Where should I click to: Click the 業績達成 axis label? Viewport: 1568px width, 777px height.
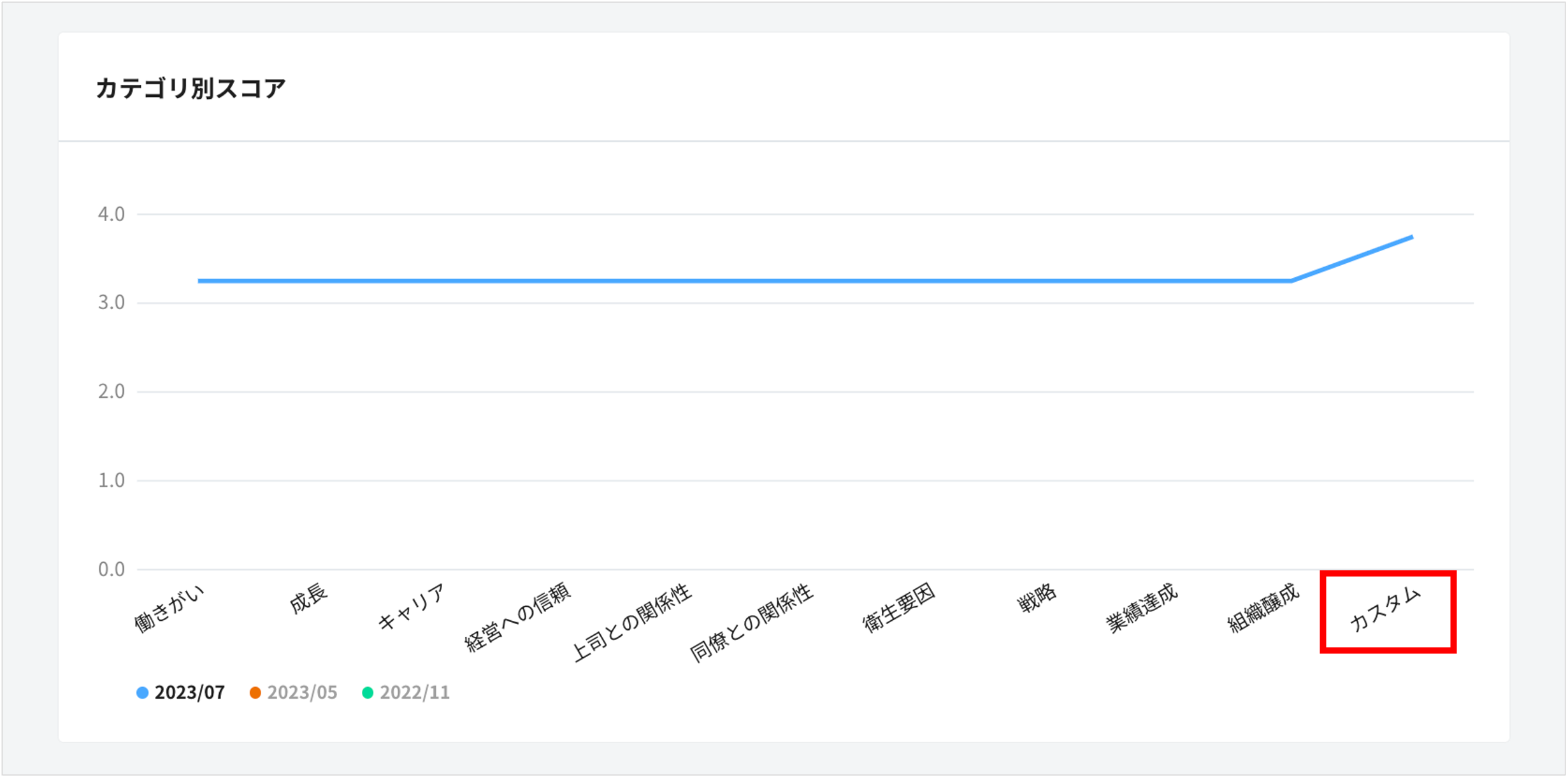click(x=1142, y=608)
